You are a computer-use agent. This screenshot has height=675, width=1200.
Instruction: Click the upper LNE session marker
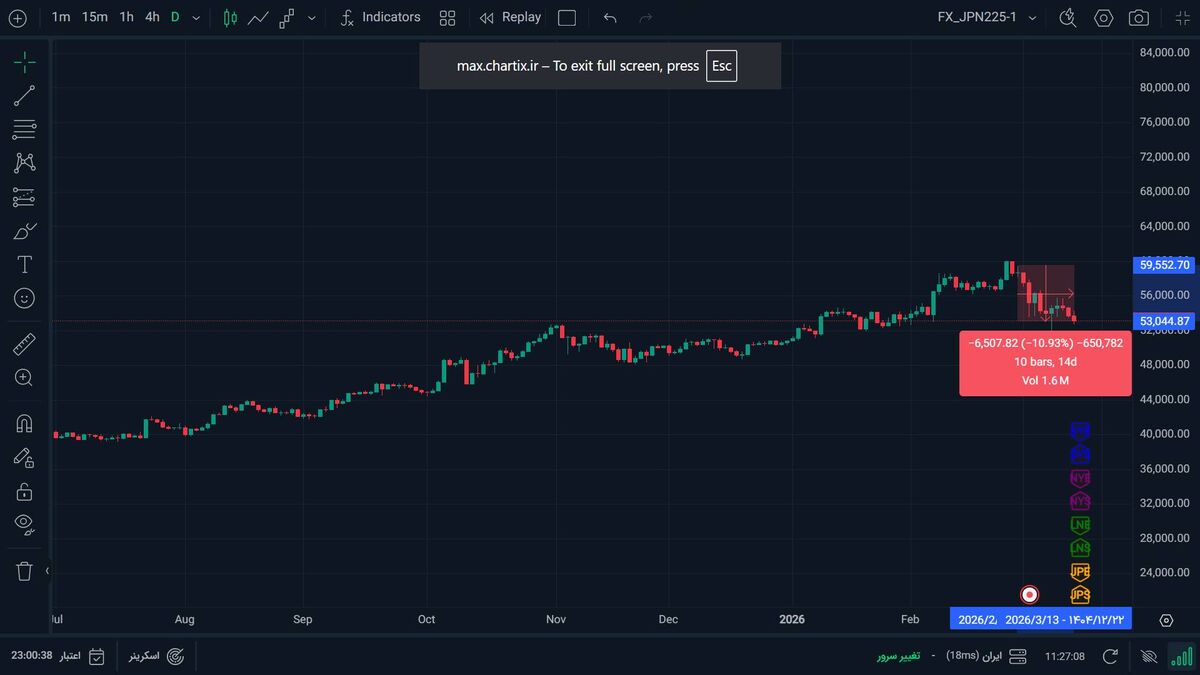(x=1080, y=524)
